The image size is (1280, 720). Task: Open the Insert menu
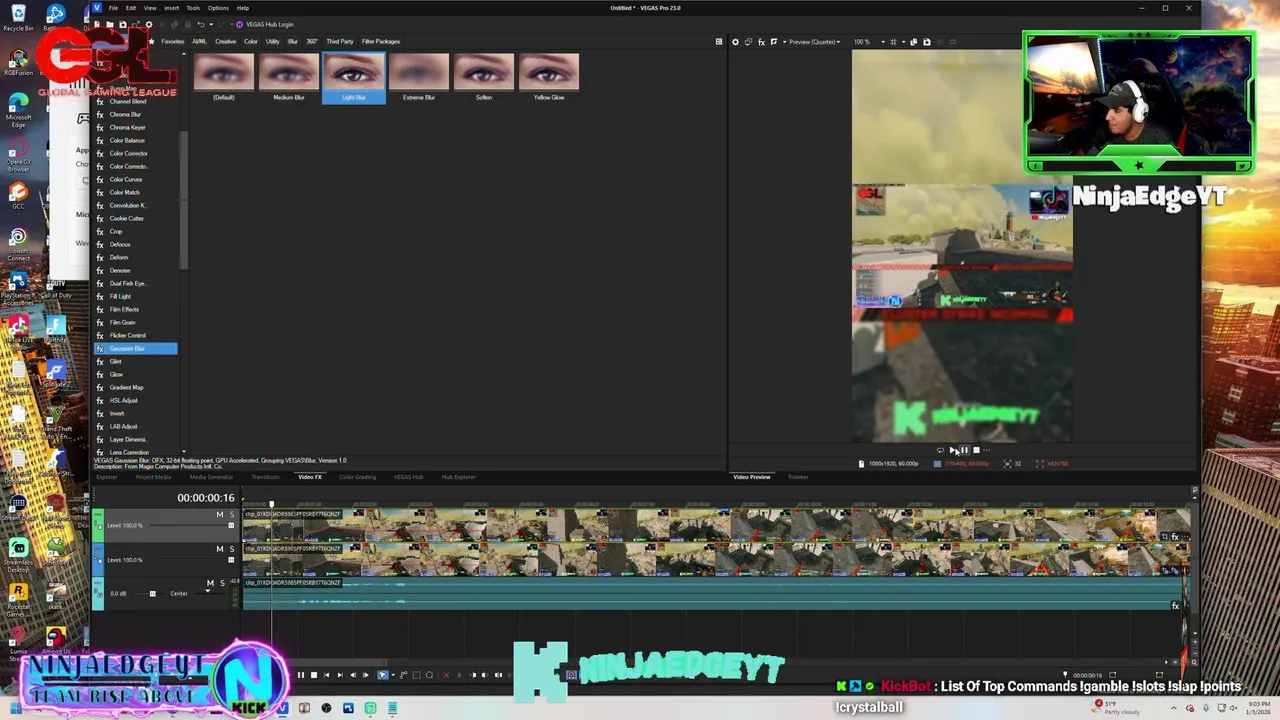coord(171,8)
